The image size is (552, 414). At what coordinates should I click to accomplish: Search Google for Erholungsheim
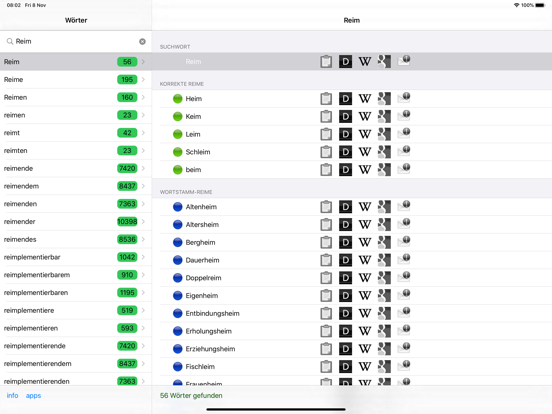click(384, 331)
